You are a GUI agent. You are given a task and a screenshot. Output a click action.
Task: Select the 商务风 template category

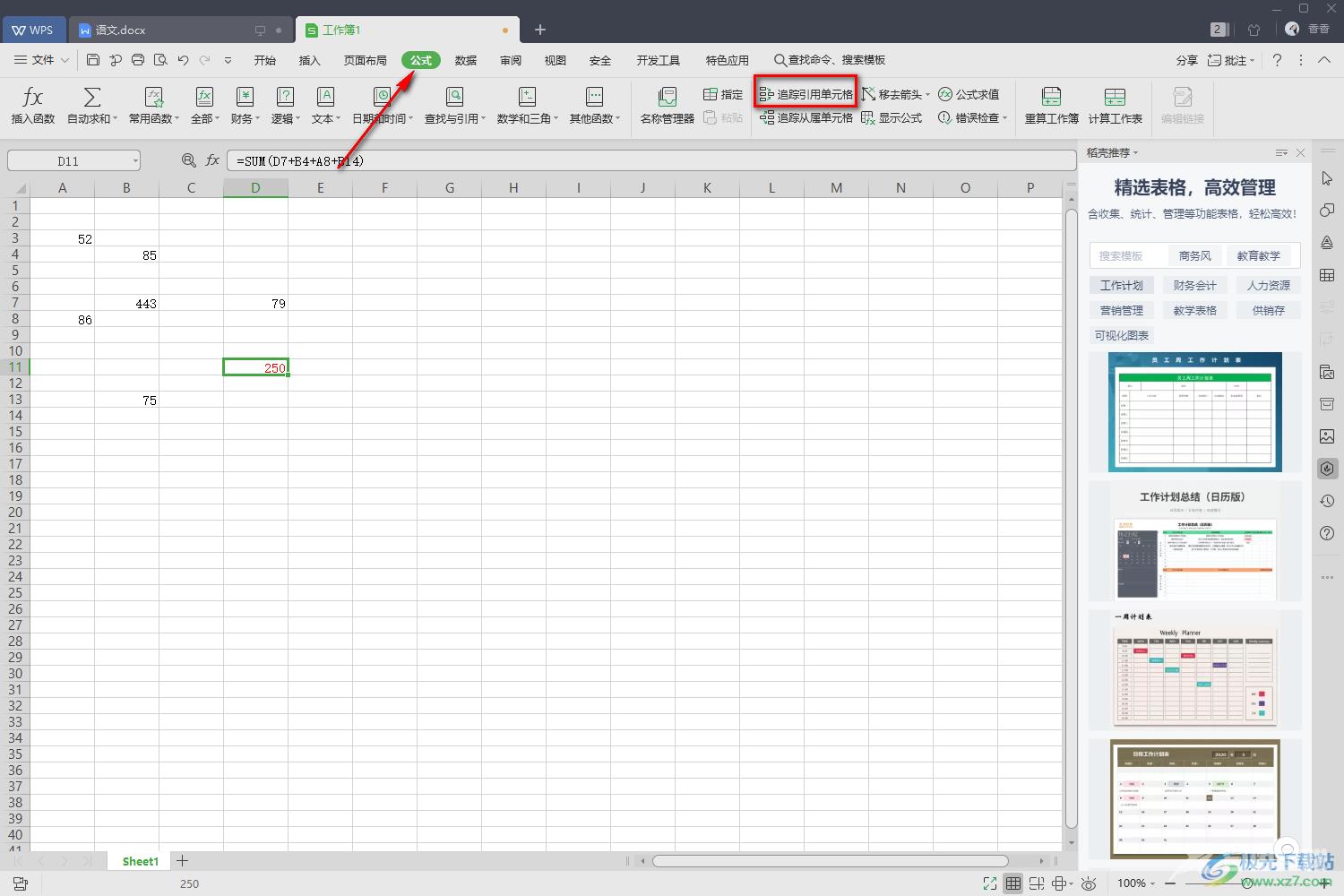click(1194, 255)
